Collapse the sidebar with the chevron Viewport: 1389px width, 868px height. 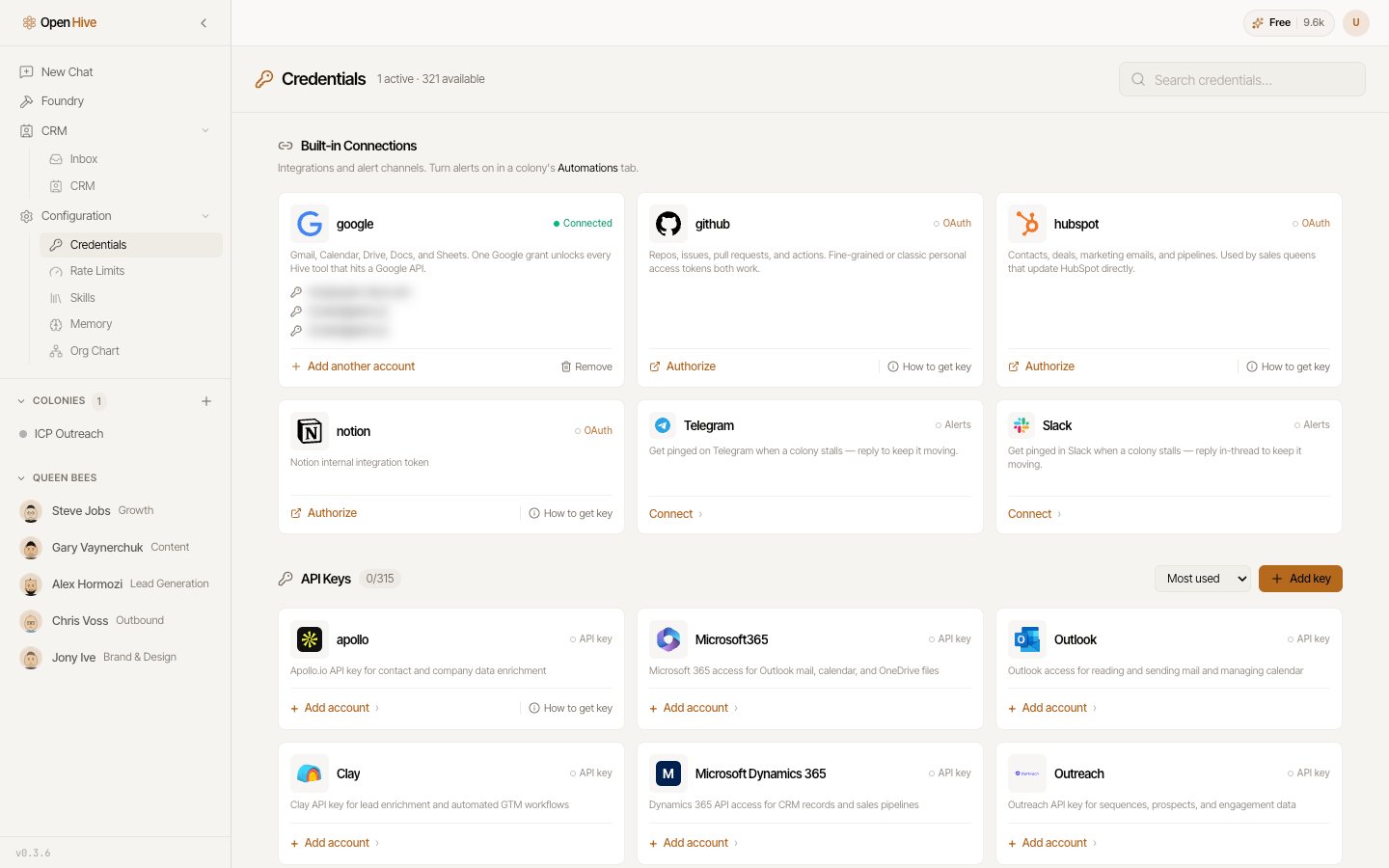204,23
